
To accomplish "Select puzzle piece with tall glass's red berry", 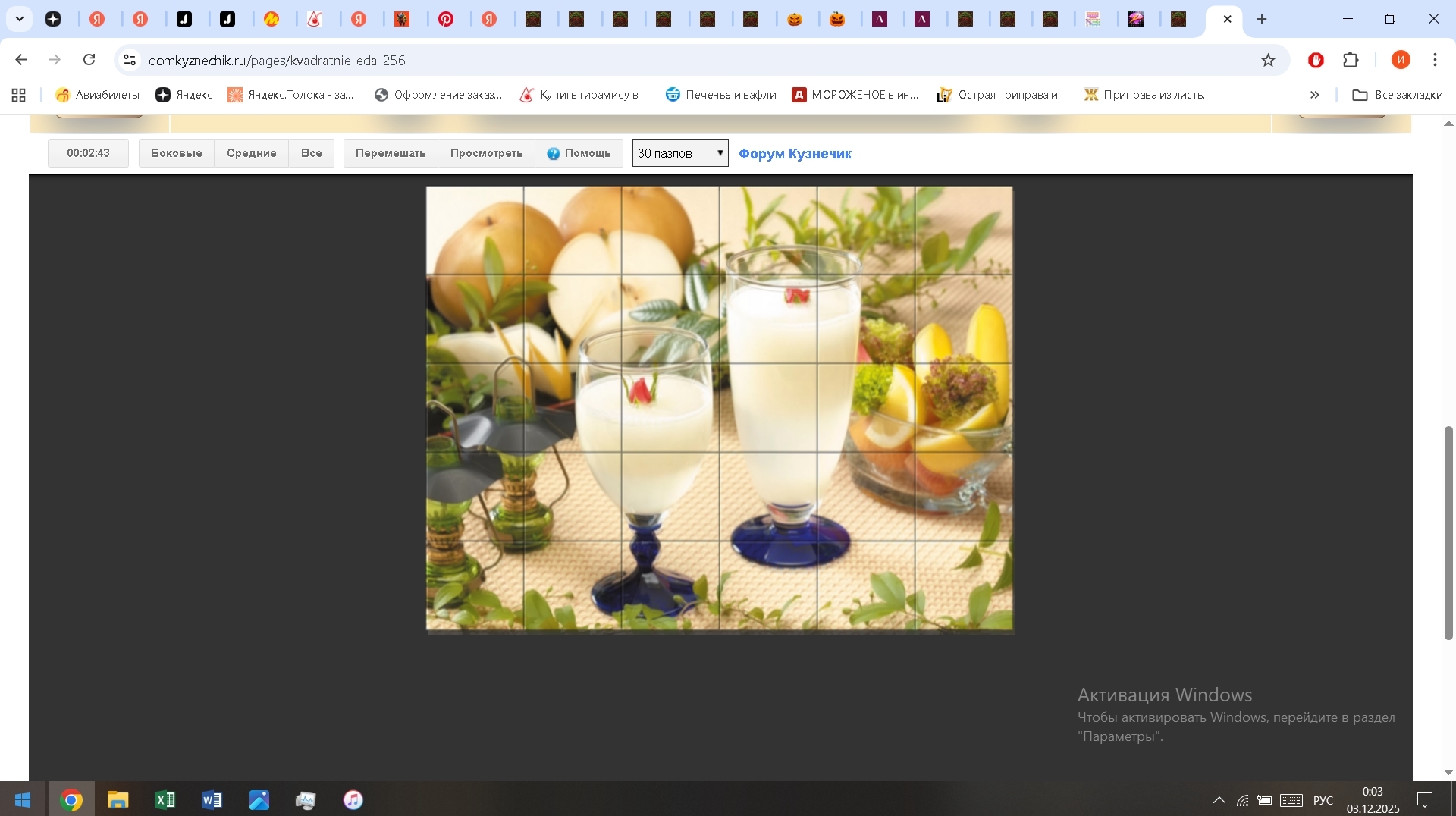I will click(768, 319).
